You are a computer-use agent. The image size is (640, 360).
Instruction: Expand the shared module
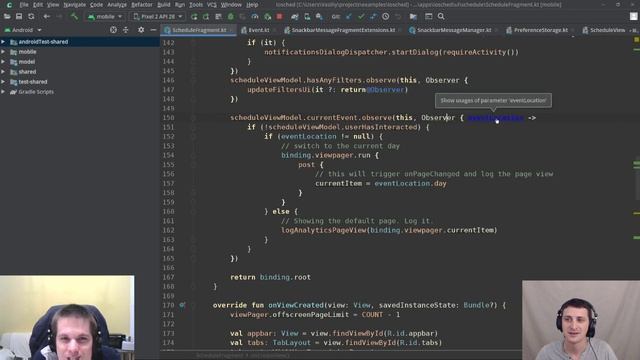click(3, 72)
